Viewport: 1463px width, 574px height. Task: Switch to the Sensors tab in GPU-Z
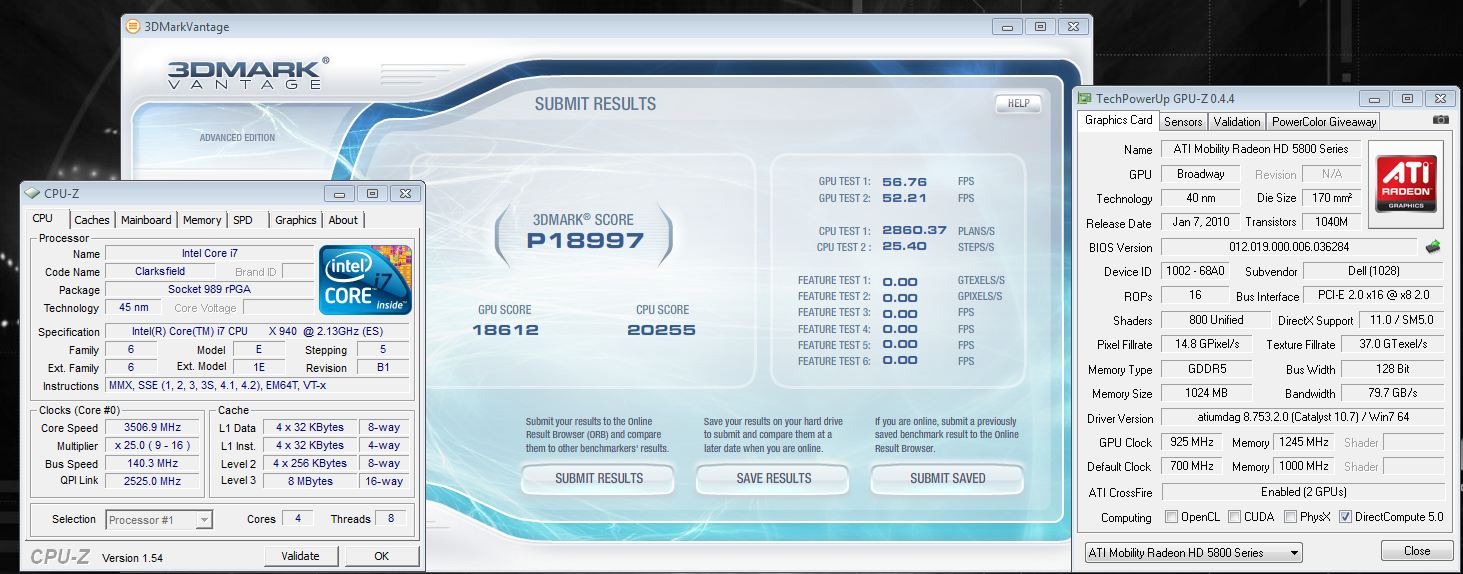pos(1182,121)
